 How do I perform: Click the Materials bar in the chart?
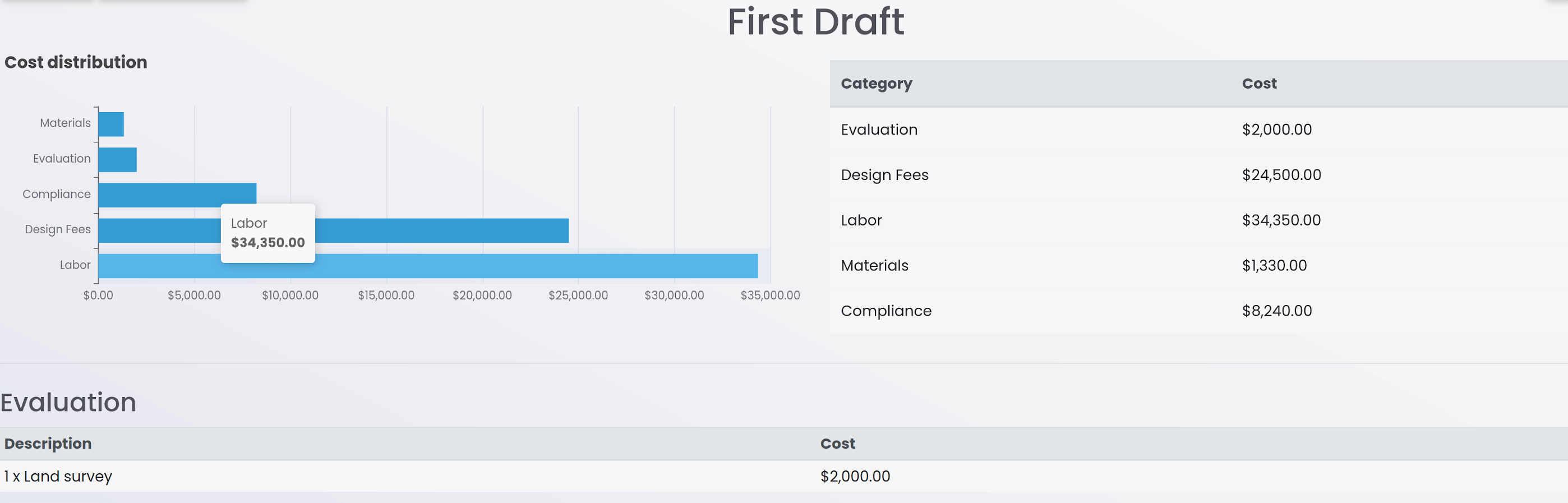pos(111,124)
